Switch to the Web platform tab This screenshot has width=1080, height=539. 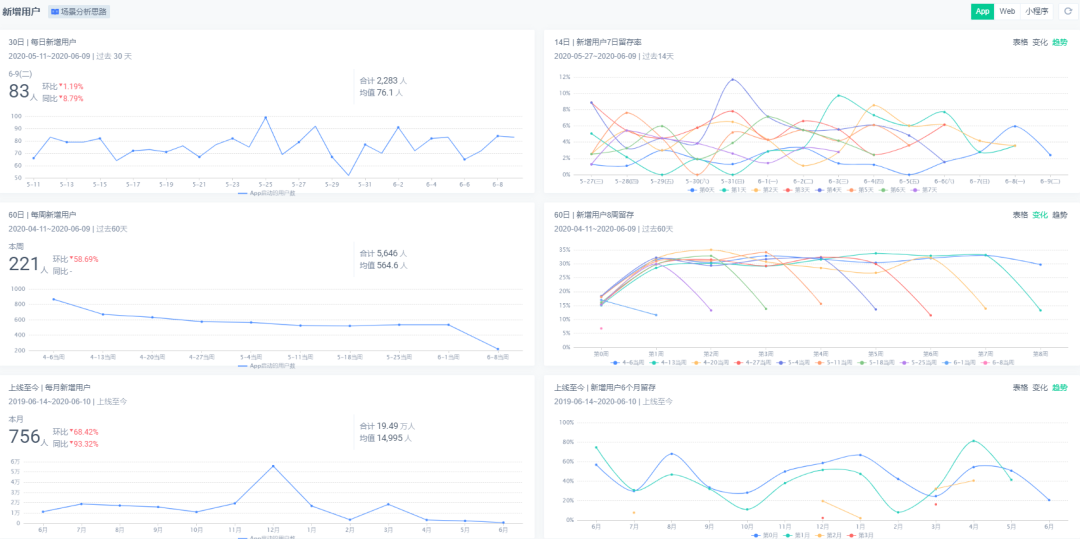tap(1007, 11)
